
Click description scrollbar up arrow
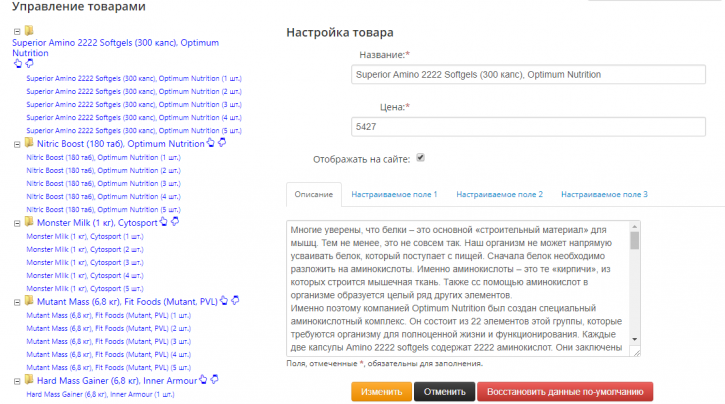tap(635, 226)
